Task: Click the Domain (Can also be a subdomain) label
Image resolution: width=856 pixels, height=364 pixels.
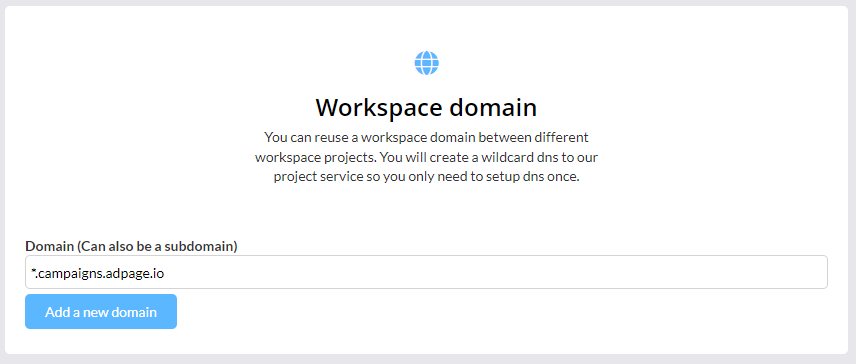Action: coord(131,246)
